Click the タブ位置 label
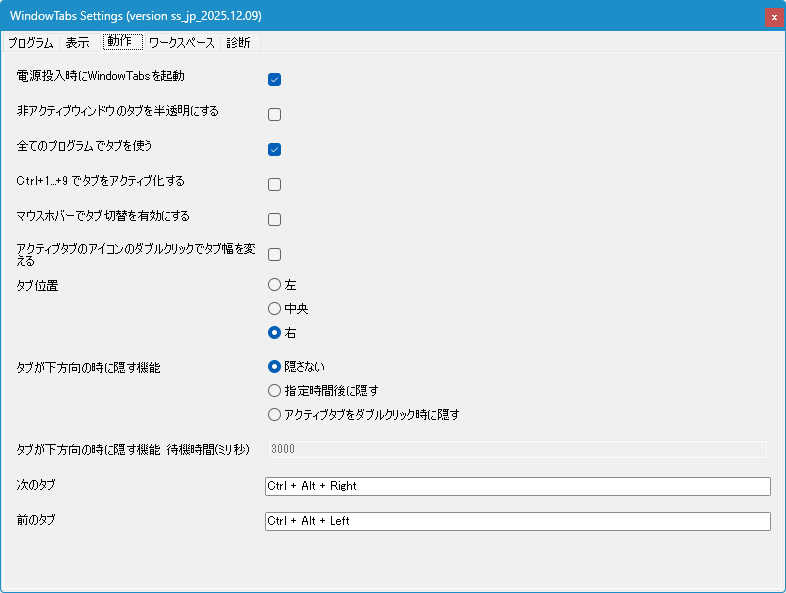This screenshot has width=786, height=593. (x=38, y=286)
